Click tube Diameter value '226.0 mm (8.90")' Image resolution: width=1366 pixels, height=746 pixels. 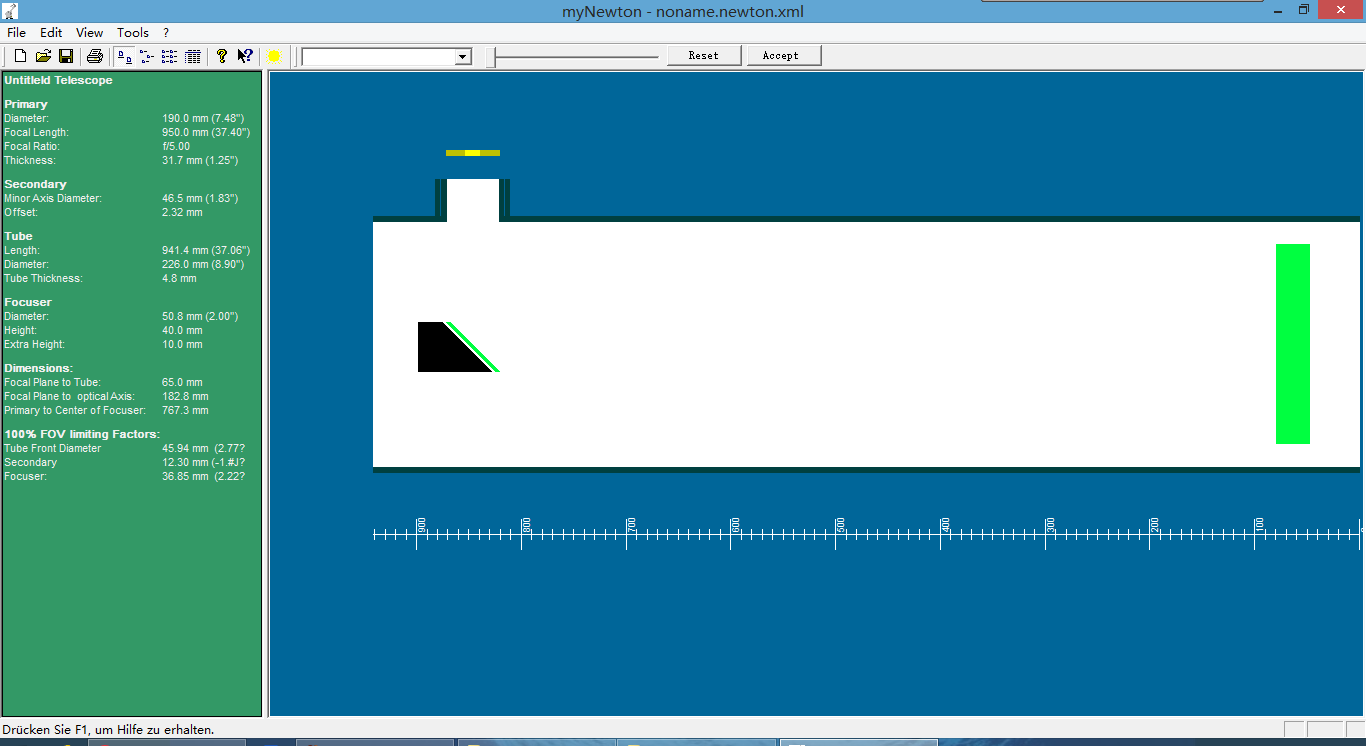tap(203, 264)
